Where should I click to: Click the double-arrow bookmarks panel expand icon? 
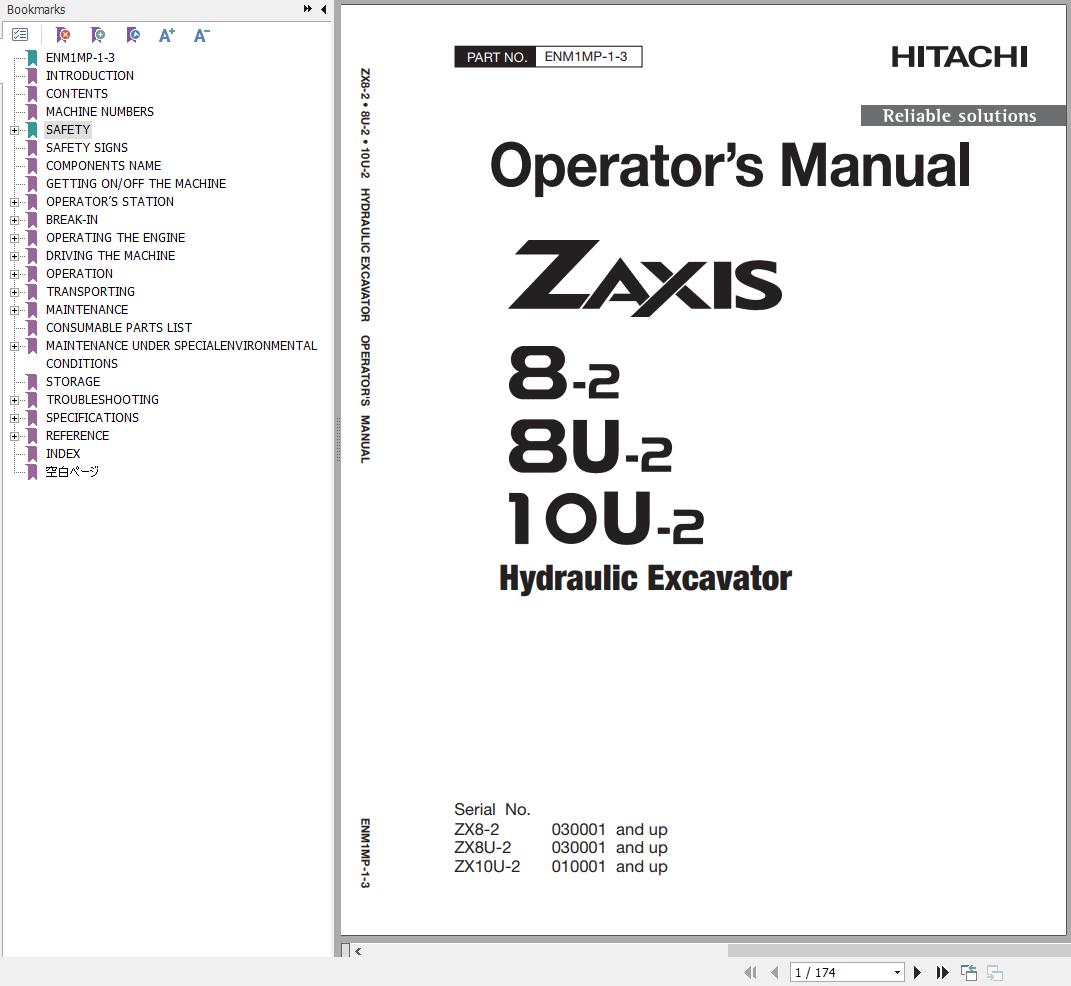point(308,9)
